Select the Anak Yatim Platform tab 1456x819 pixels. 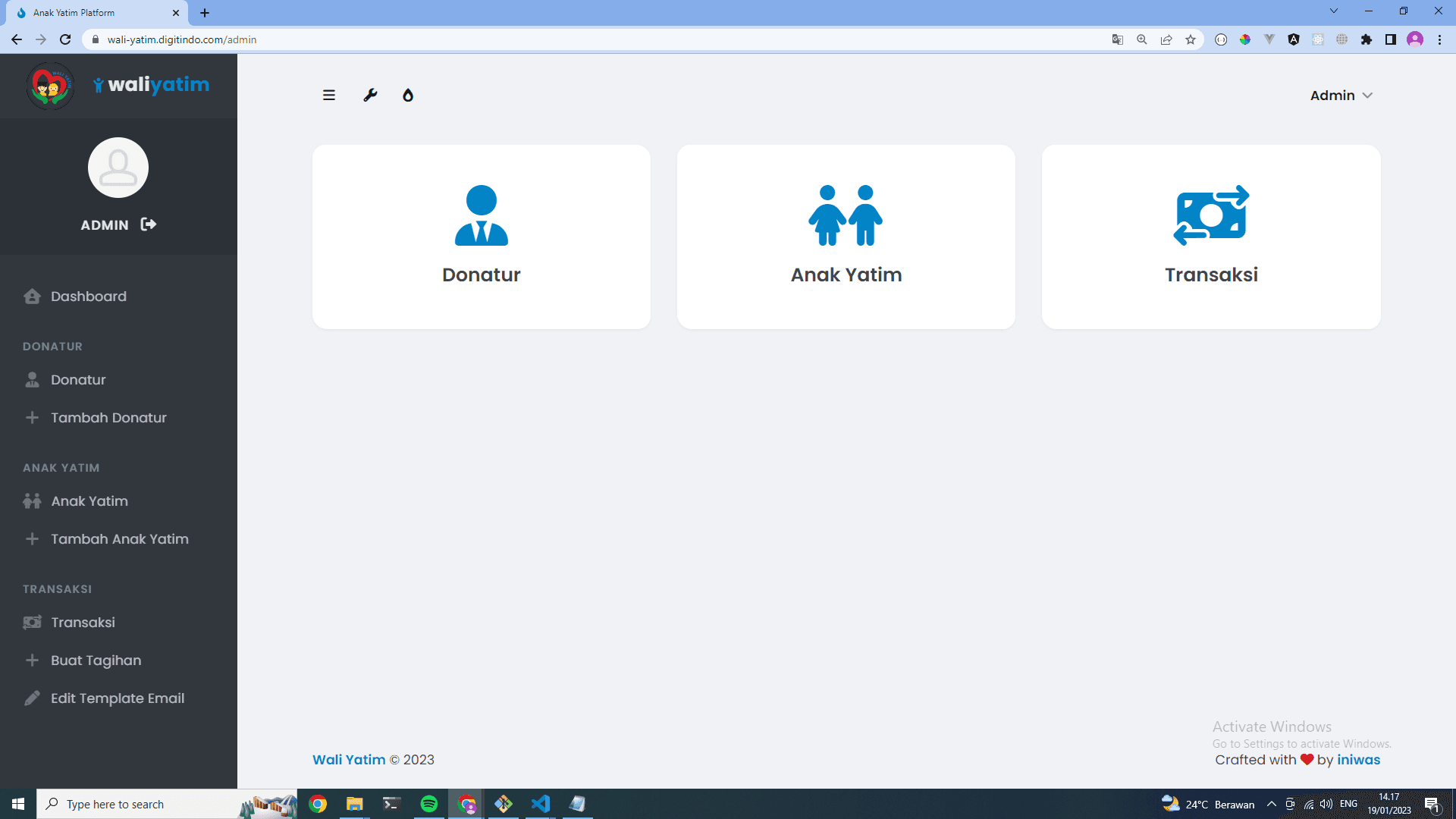coord(96,13)
